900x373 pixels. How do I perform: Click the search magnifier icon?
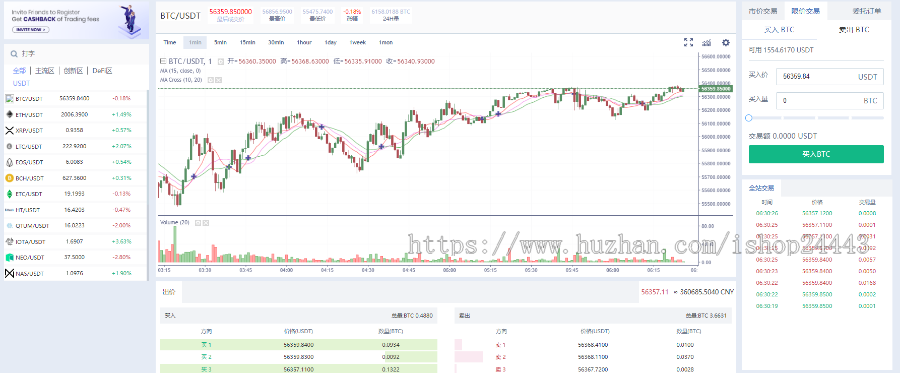click(13, 54)
